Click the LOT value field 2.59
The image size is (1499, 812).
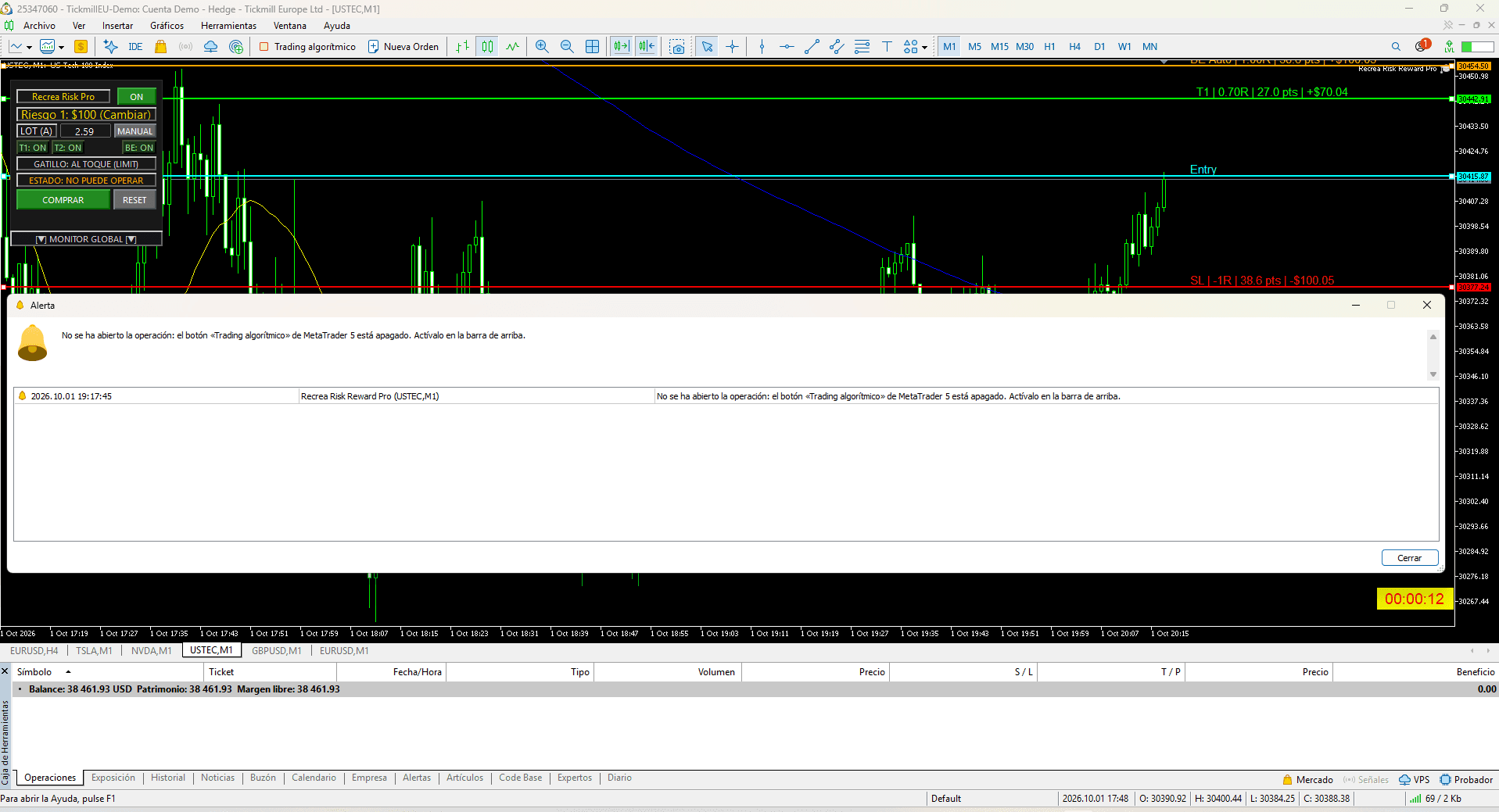84,131
